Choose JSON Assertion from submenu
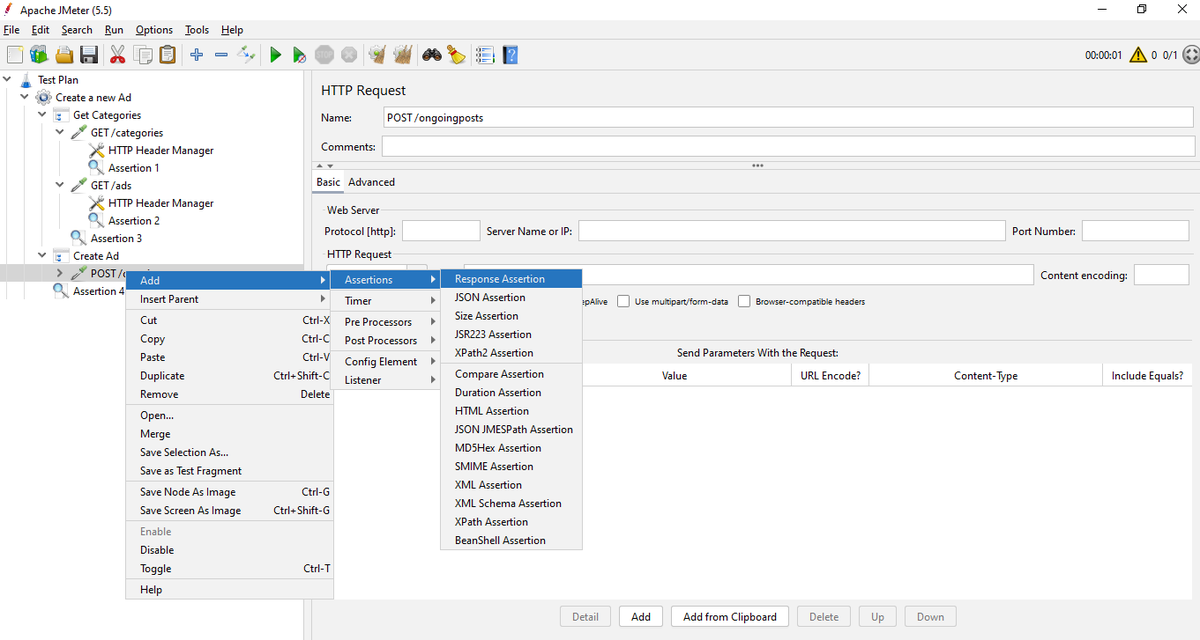This screenshot has width=1200, height=640. pyautogui.click(x=511, y=297)
